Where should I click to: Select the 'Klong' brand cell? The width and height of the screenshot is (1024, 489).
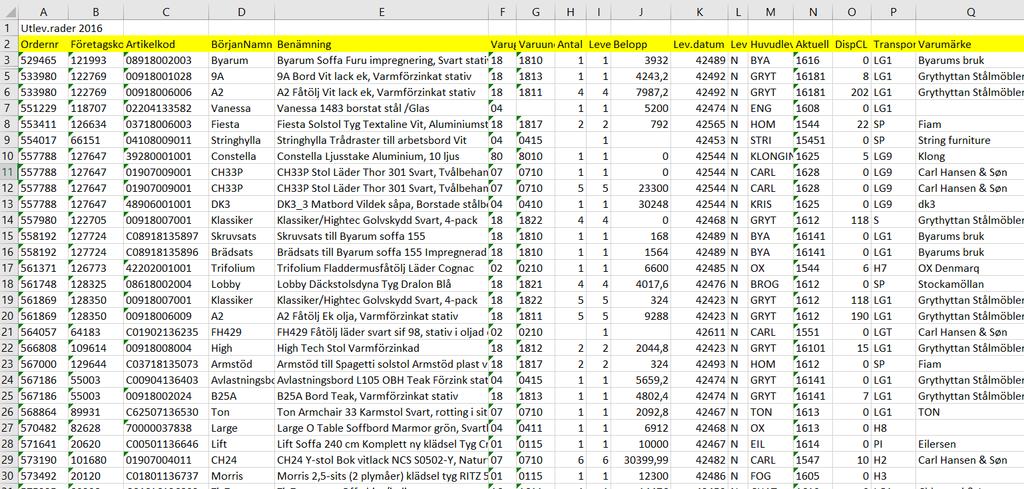(x=970, y=157)
